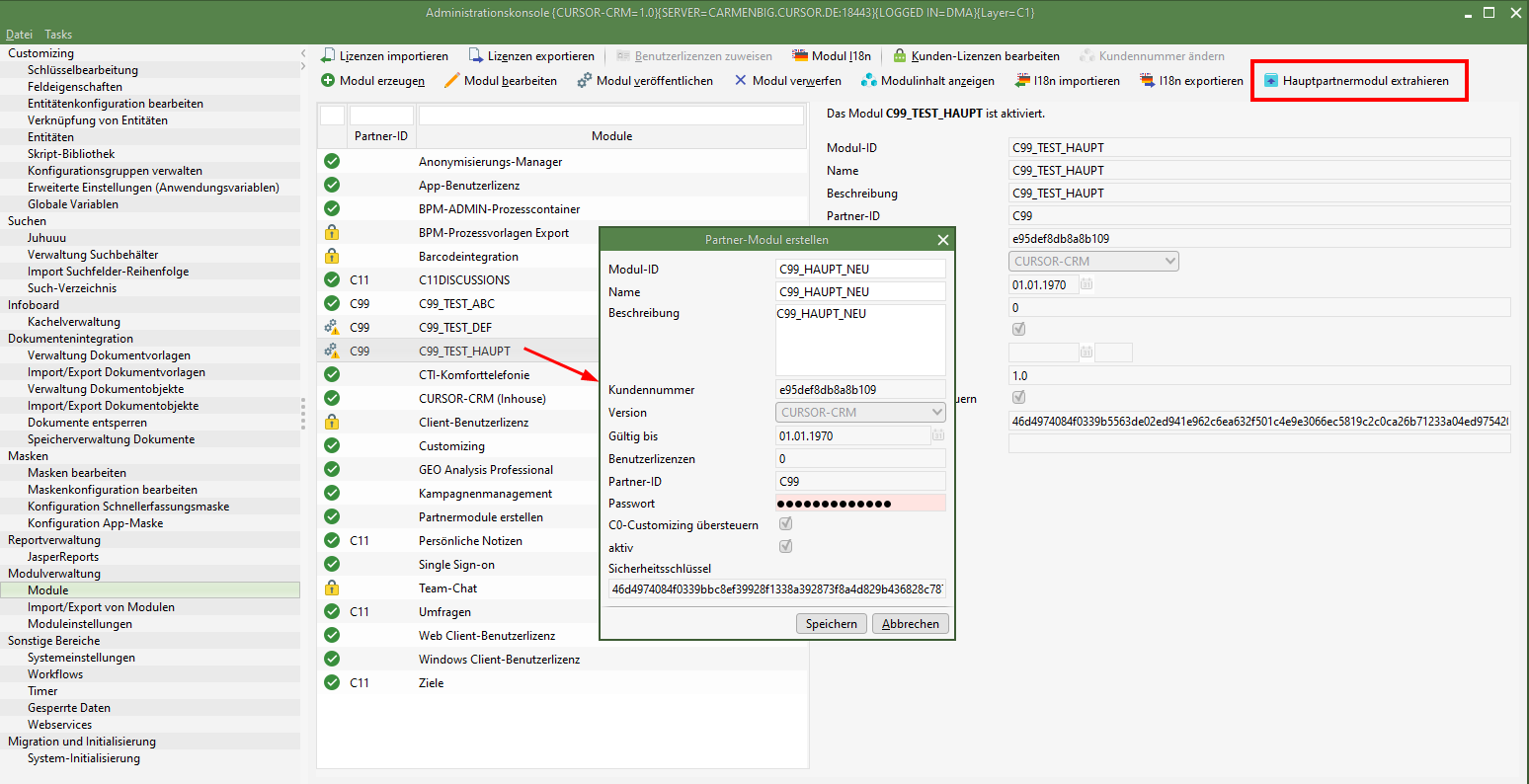This screenshot has height=784, width=1529.
Task: Click the Modul bearbeiten pencil icon
Action: coord(451,81)
